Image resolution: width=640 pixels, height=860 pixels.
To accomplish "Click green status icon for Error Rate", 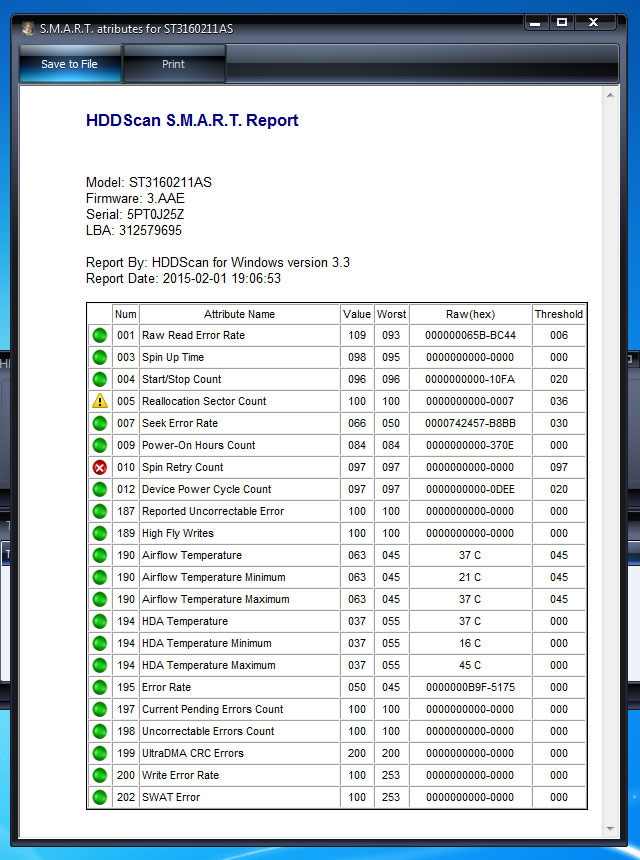I will coord(100,687).
